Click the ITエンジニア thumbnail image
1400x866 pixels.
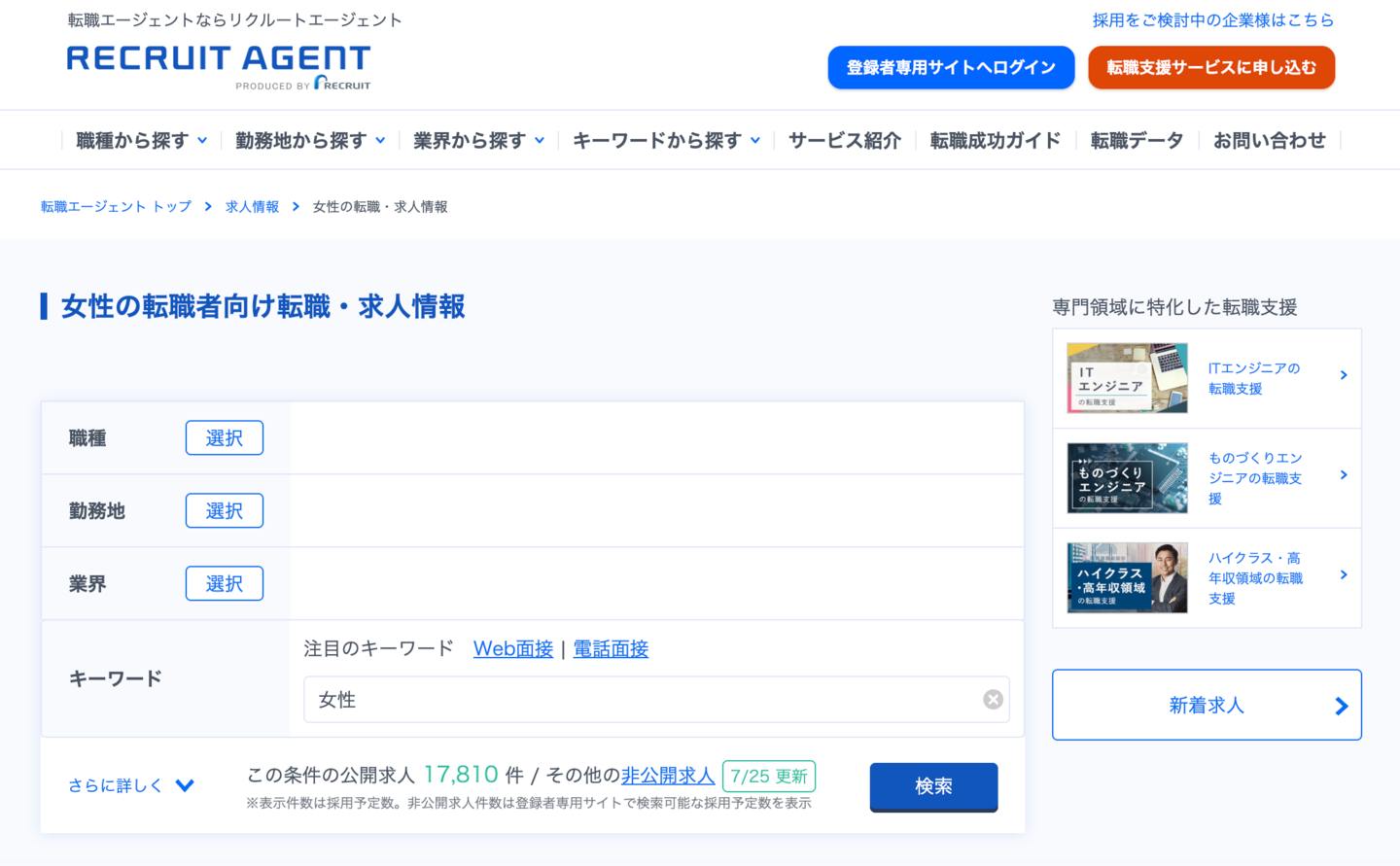1126,377
